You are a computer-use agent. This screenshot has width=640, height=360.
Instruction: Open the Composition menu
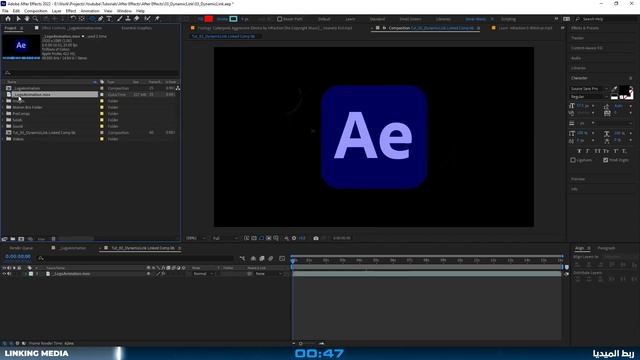point(36,11)
